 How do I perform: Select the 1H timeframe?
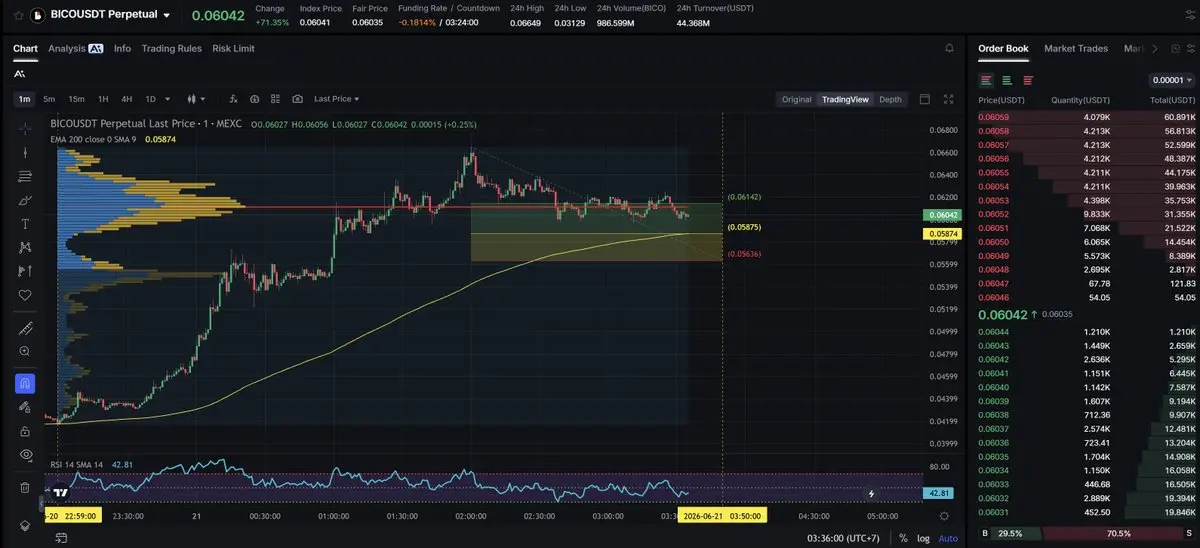103,99
